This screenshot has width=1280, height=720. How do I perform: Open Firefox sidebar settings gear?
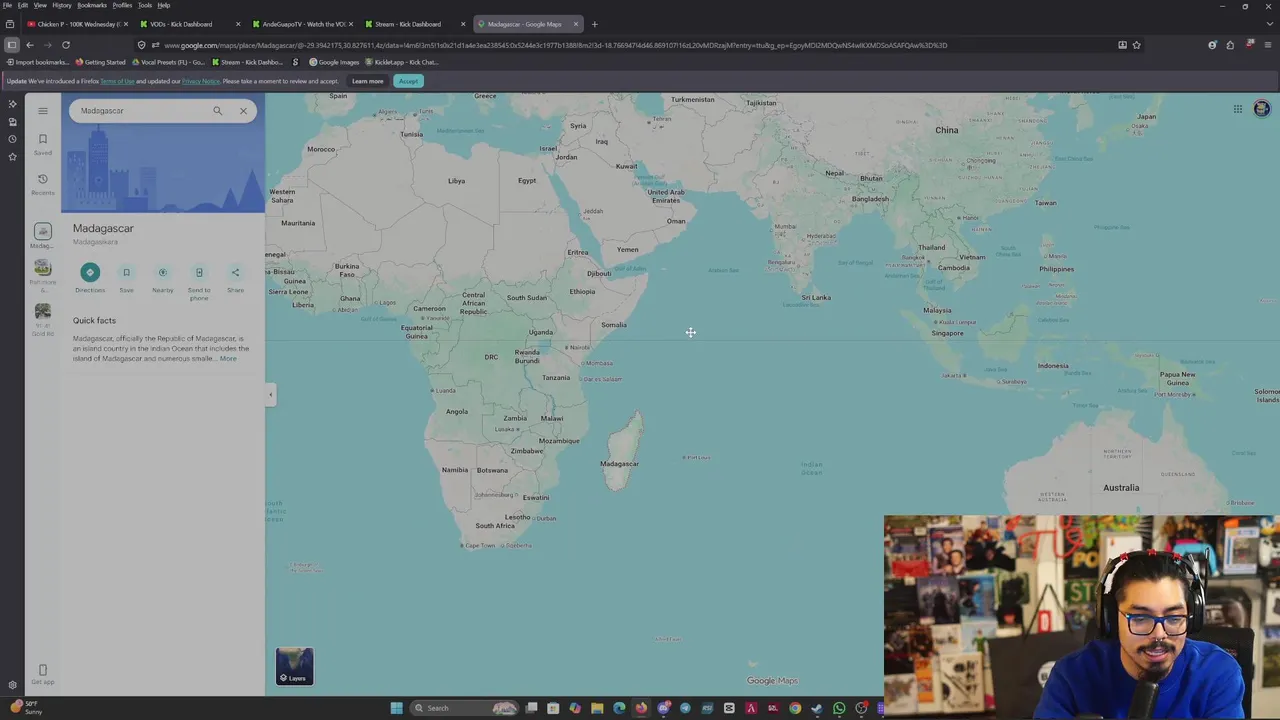click(12, 685)
